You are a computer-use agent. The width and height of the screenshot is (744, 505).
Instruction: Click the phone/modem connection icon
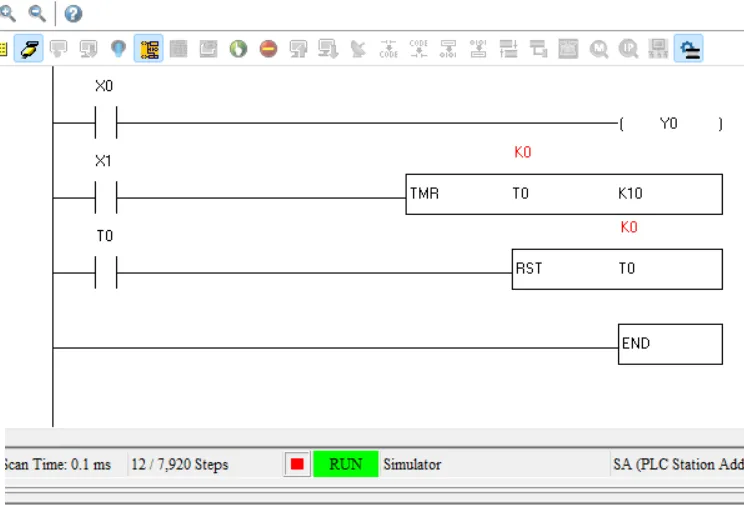click(568, 48)
